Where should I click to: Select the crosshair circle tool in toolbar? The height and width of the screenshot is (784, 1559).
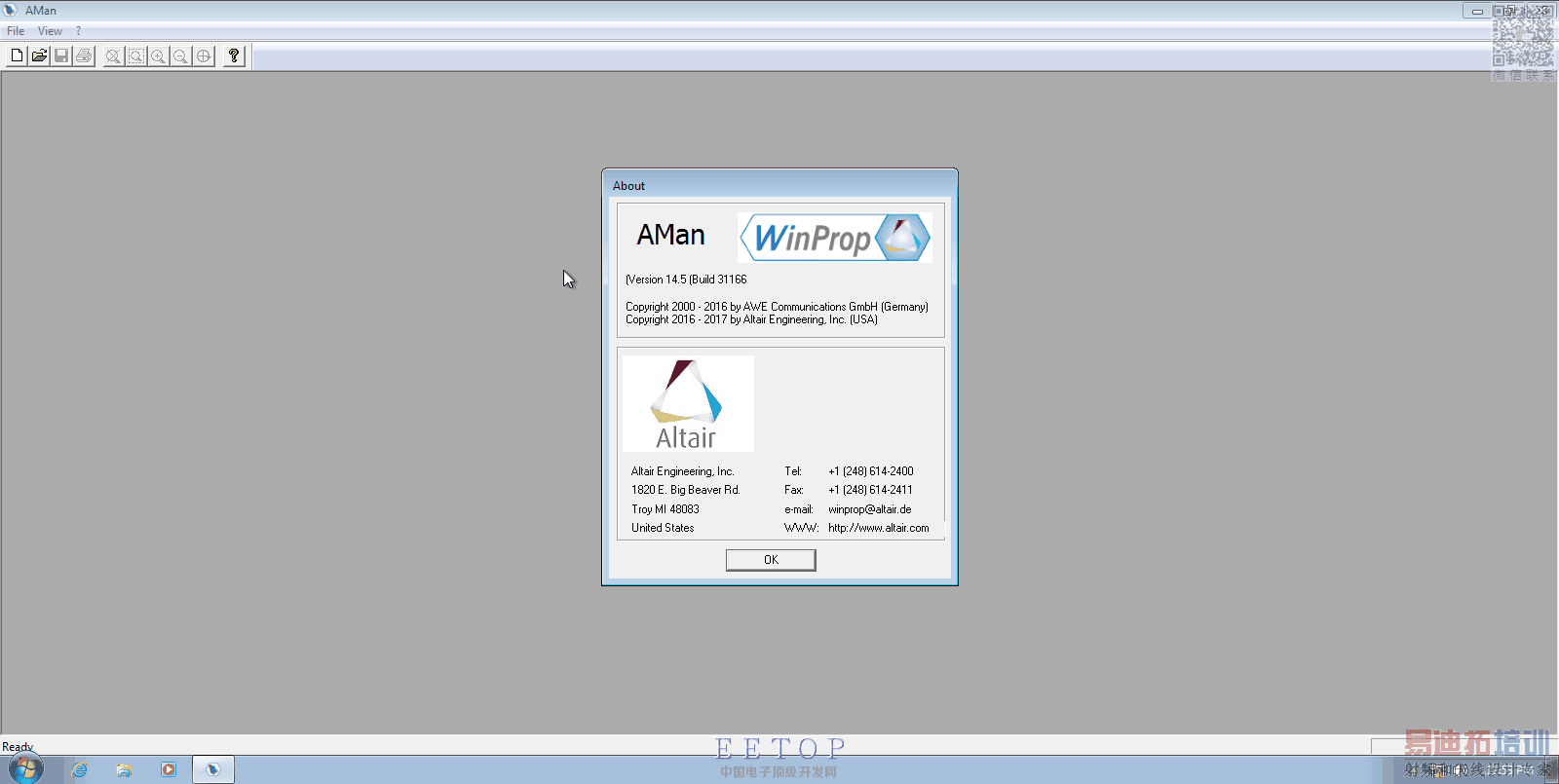pos(204,56)
